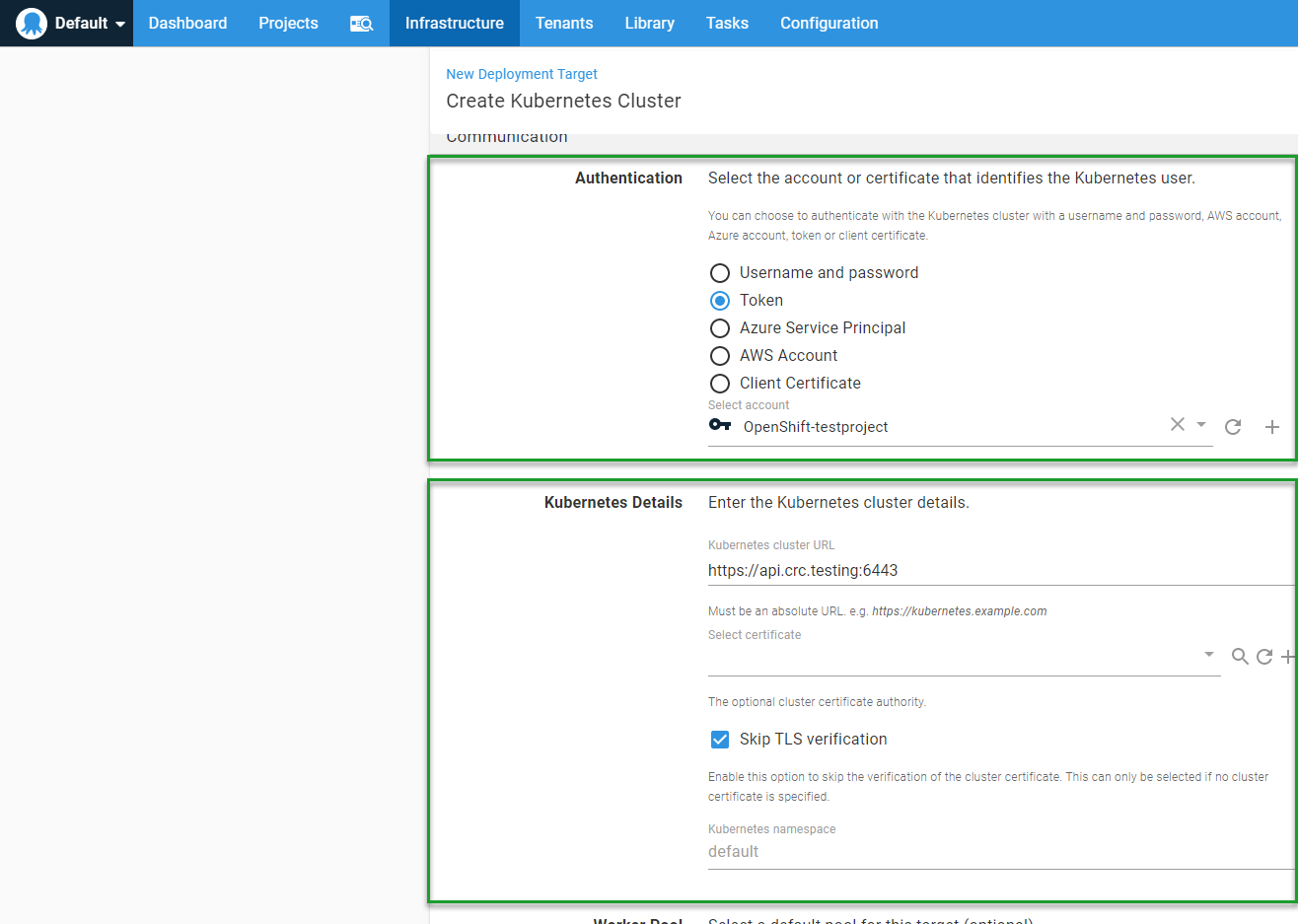Image resolution: width=1298 pixels, height=924 pixels.
Task: Open the Select certificate dropdown
Action: [1208, 655]
